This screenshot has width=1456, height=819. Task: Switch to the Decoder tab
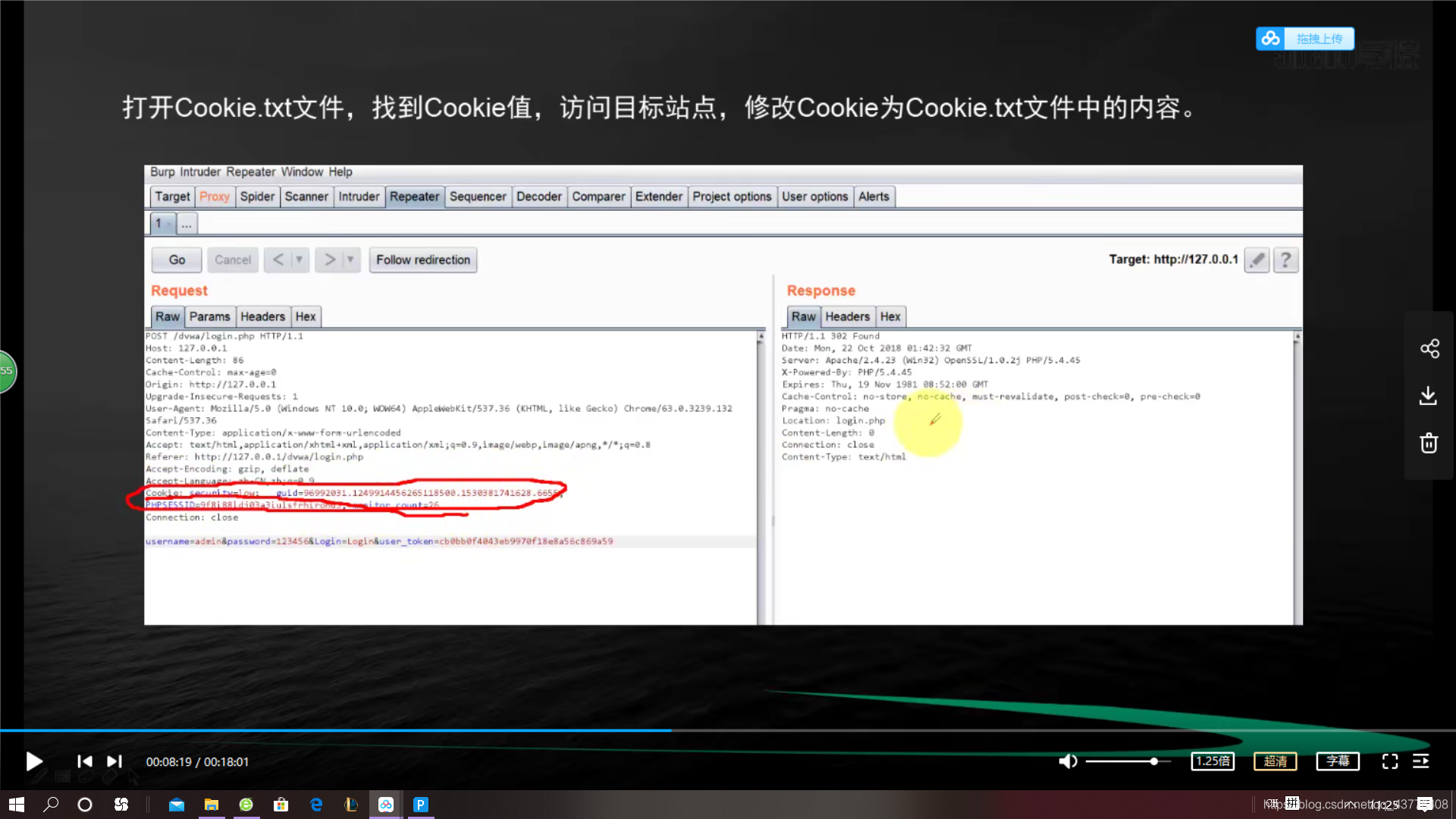[539, 196]
